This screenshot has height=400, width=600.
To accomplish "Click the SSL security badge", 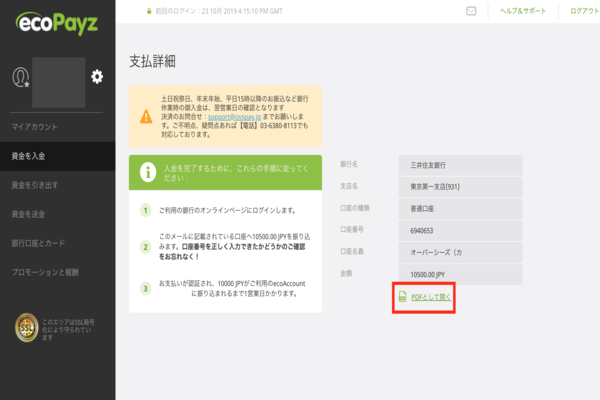I will tap(27, 328).
